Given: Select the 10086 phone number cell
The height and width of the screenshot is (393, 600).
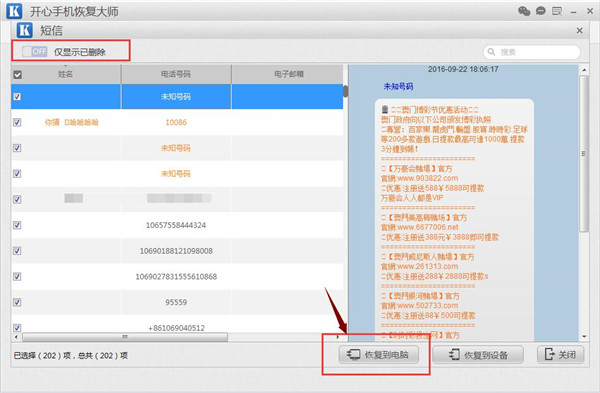Looking at the screenshot, I should click(176, 122).
